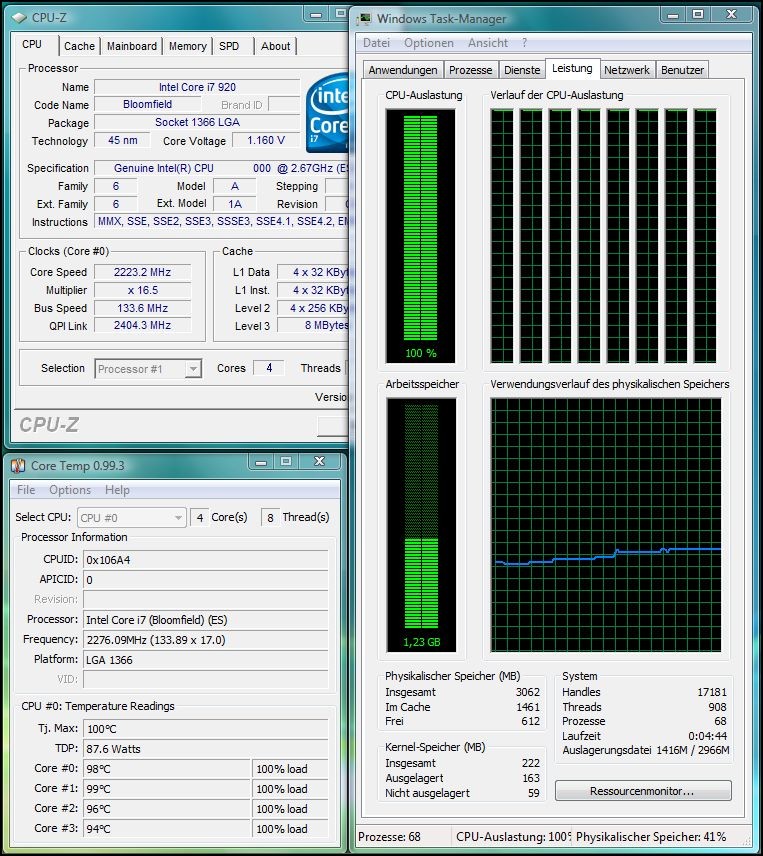Select the SPD tab in CPU-Z
This screenshot has width=763, height=856.
[229, 46]
